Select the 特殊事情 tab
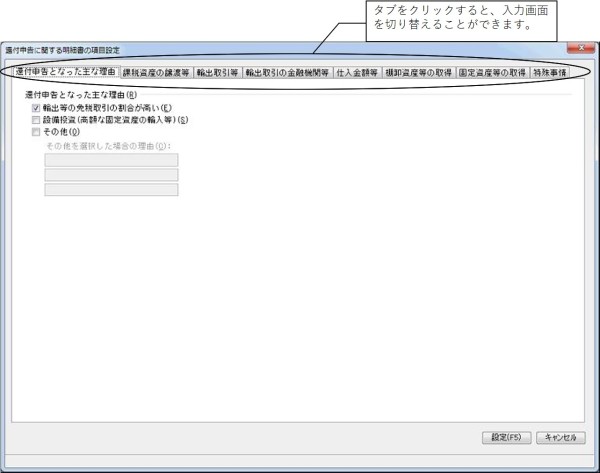 tap(549, 73)
